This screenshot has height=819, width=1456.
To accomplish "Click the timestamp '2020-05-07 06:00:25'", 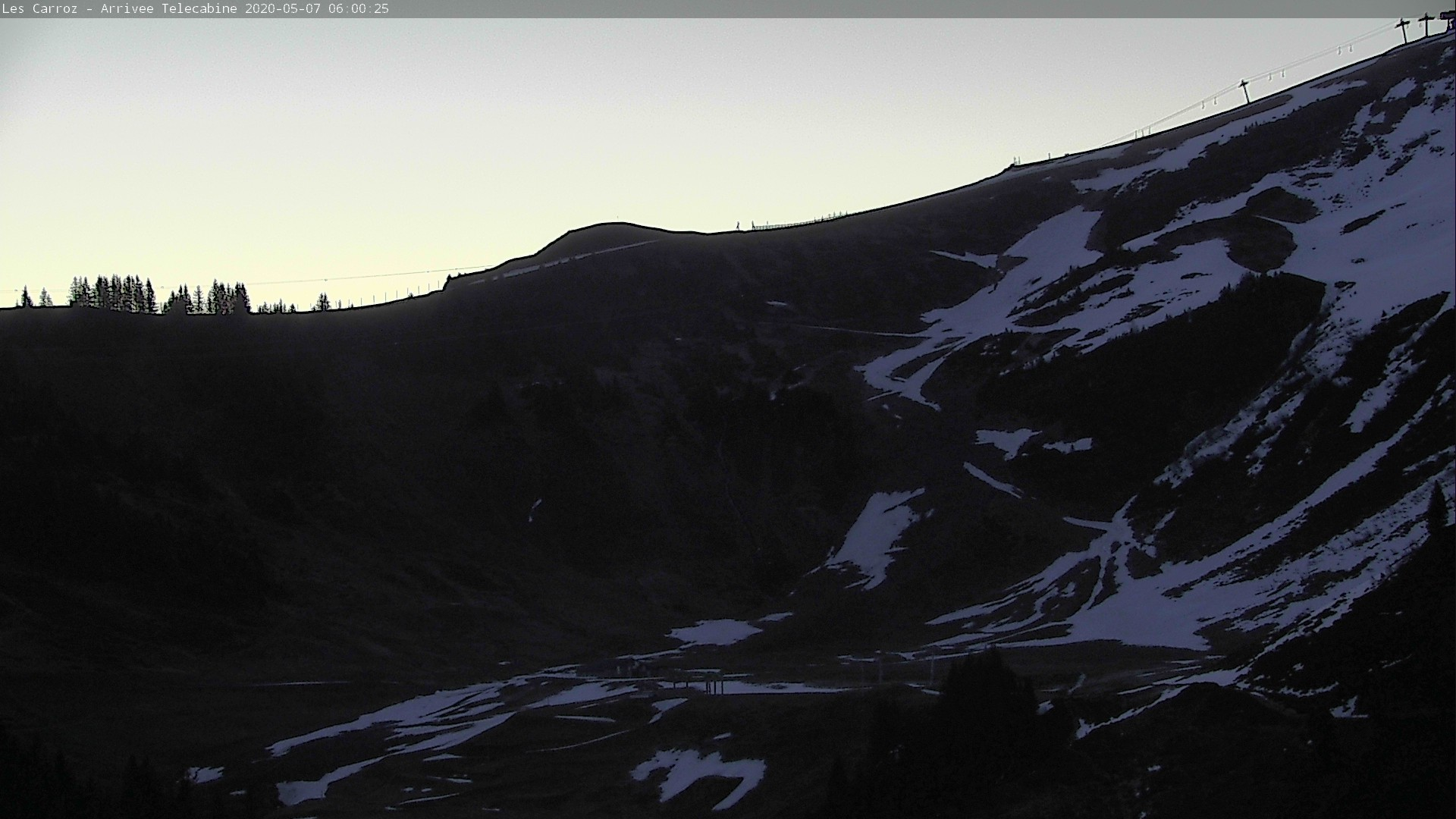I will [x=317, y=9].
